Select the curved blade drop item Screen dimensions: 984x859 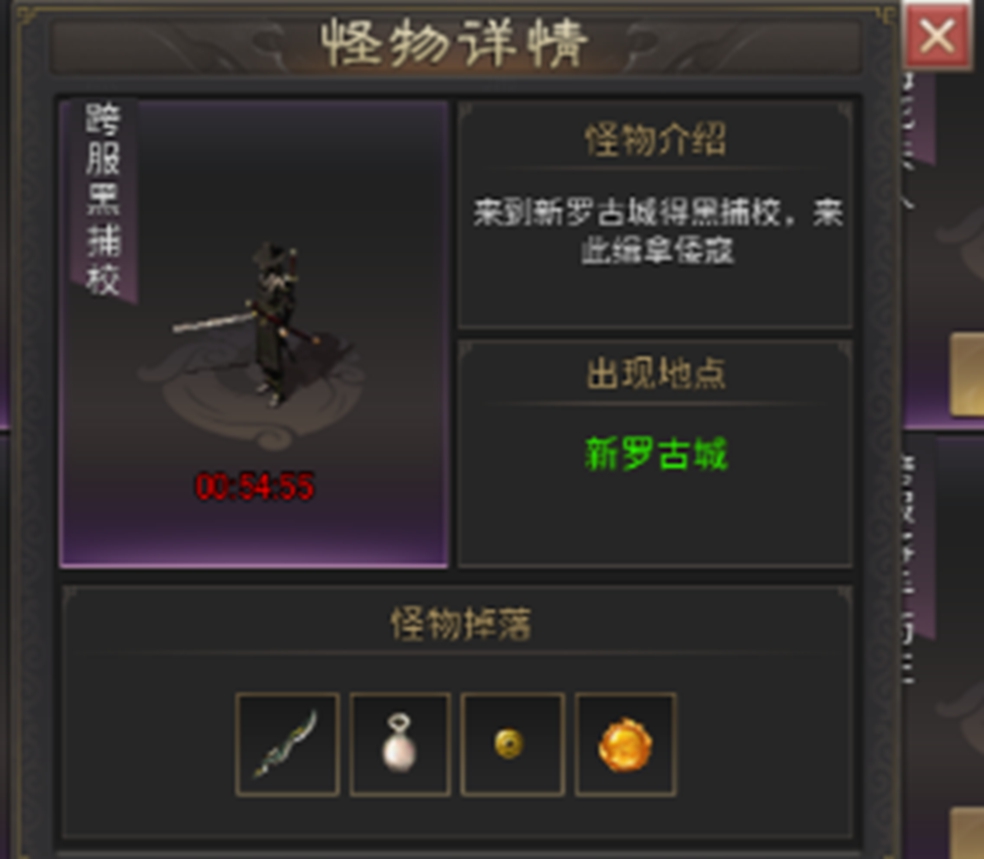(287, 744)
